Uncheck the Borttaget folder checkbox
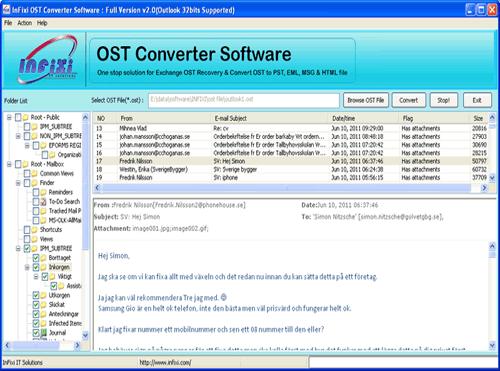Image resolution: width=500 pixels, height=371 pixels. [36, 258]
